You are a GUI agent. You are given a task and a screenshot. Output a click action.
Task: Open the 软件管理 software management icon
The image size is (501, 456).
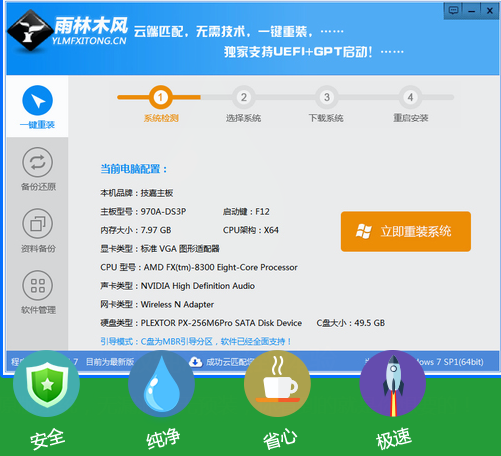click(x=37, y=285)
